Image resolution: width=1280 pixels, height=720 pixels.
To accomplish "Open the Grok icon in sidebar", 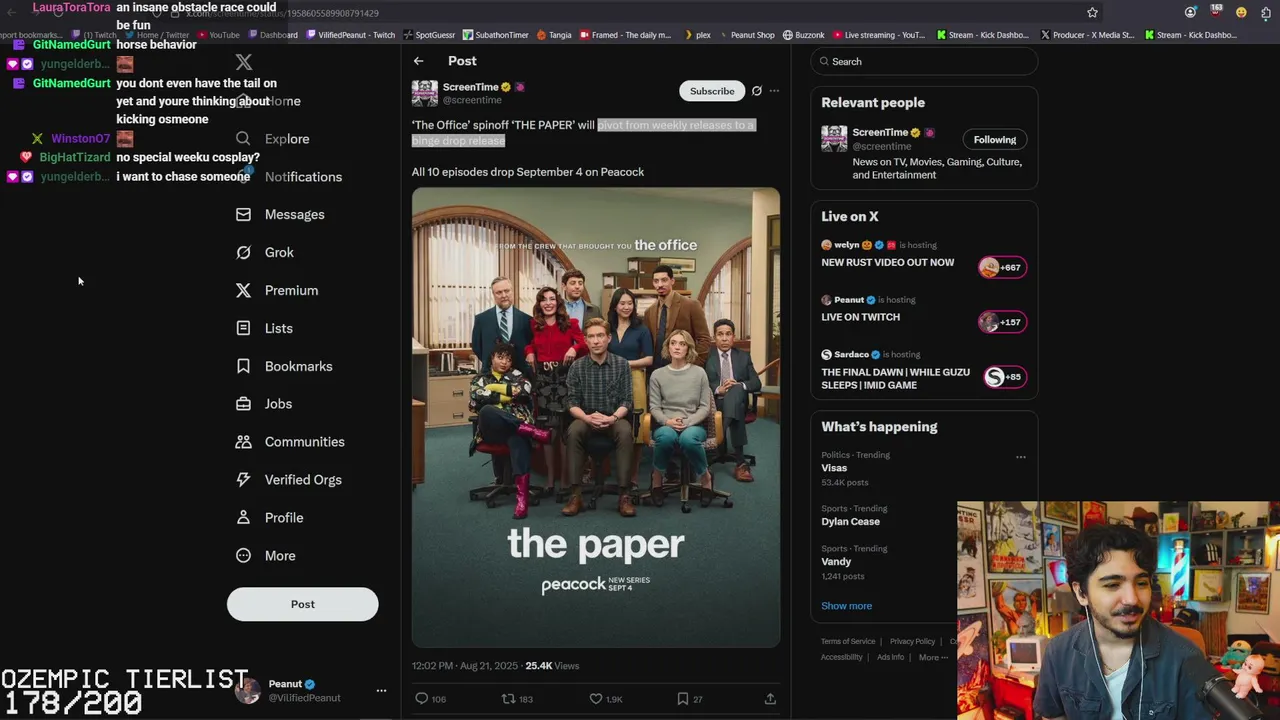I will pyautogui.click(x=243, y=252).
